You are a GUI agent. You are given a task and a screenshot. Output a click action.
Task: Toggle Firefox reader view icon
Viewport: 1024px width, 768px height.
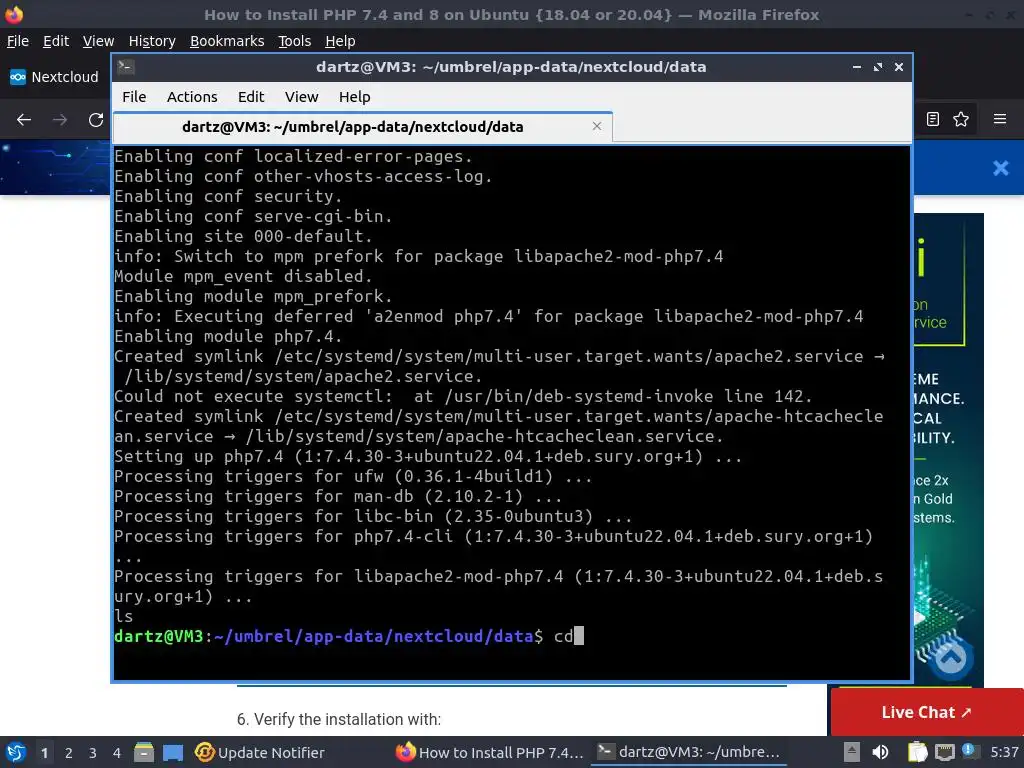click(933, 119)
